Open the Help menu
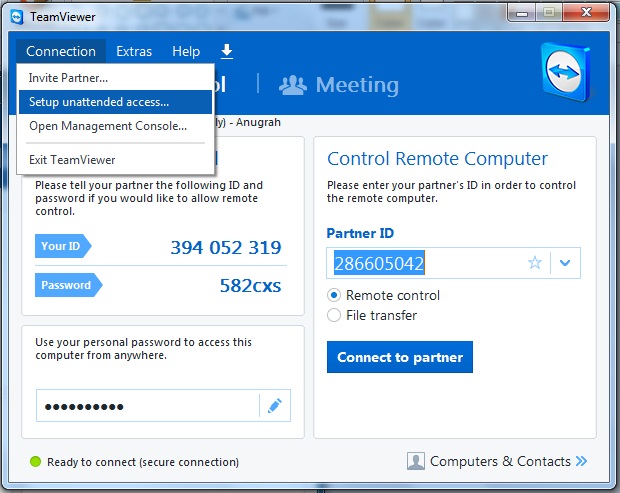This screenshot has width=620, height=493. coord(186,51)
